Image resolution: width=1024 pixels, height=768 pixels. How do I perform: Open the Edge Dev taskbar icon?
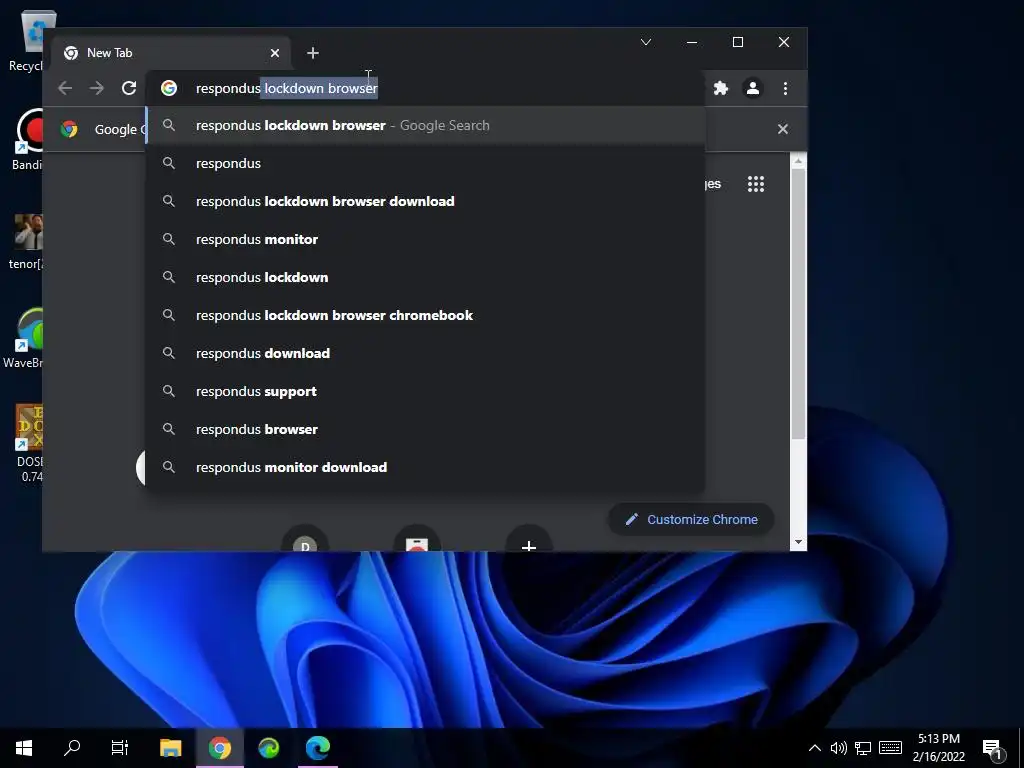point(268,748)
